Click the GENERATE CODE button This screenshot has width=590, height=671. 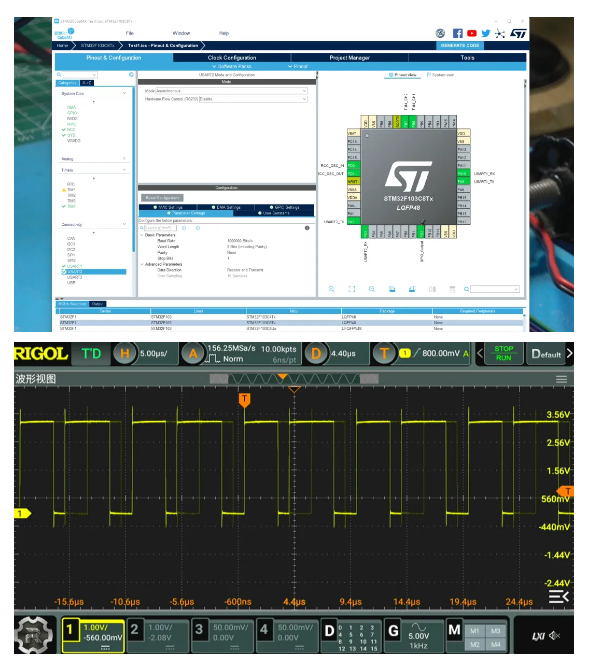click(460, 45)
